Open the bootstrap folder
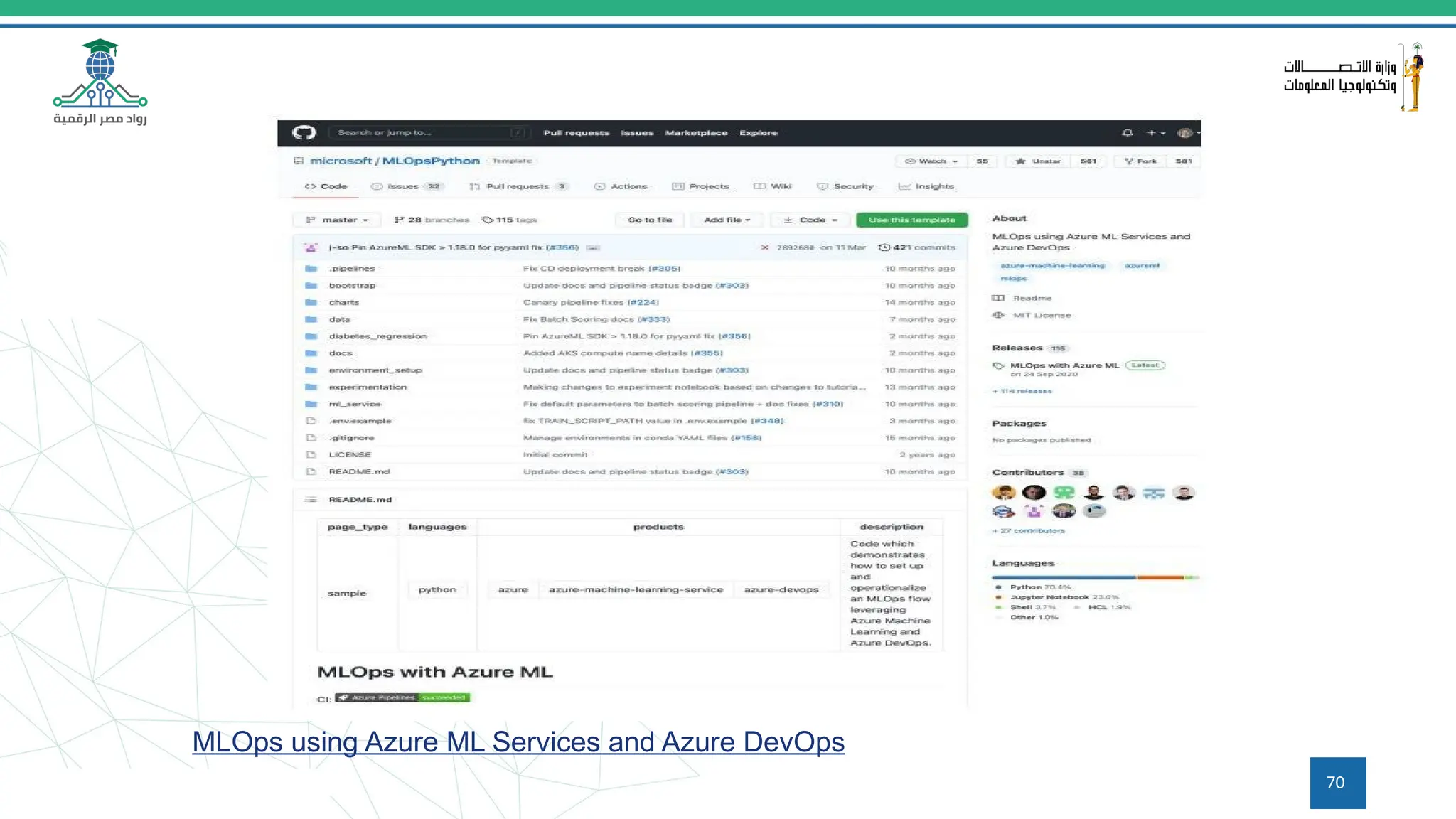1456x819 pixels. [352, 286]
